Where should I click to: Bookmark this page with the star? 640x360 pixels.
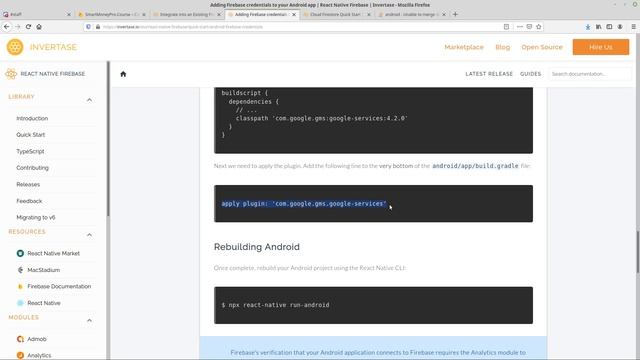pos(539,27)
